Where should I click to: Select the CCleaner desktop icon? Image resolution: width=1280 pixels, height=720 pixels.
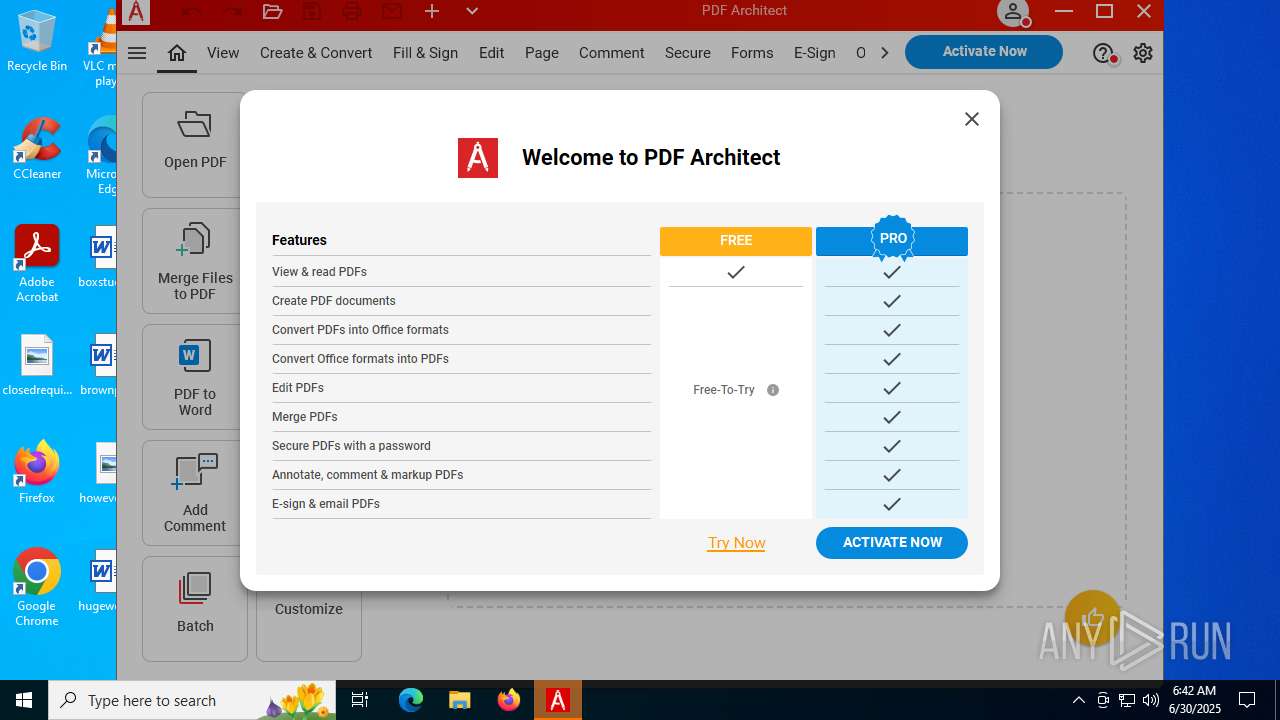click(x=37, y=149)
